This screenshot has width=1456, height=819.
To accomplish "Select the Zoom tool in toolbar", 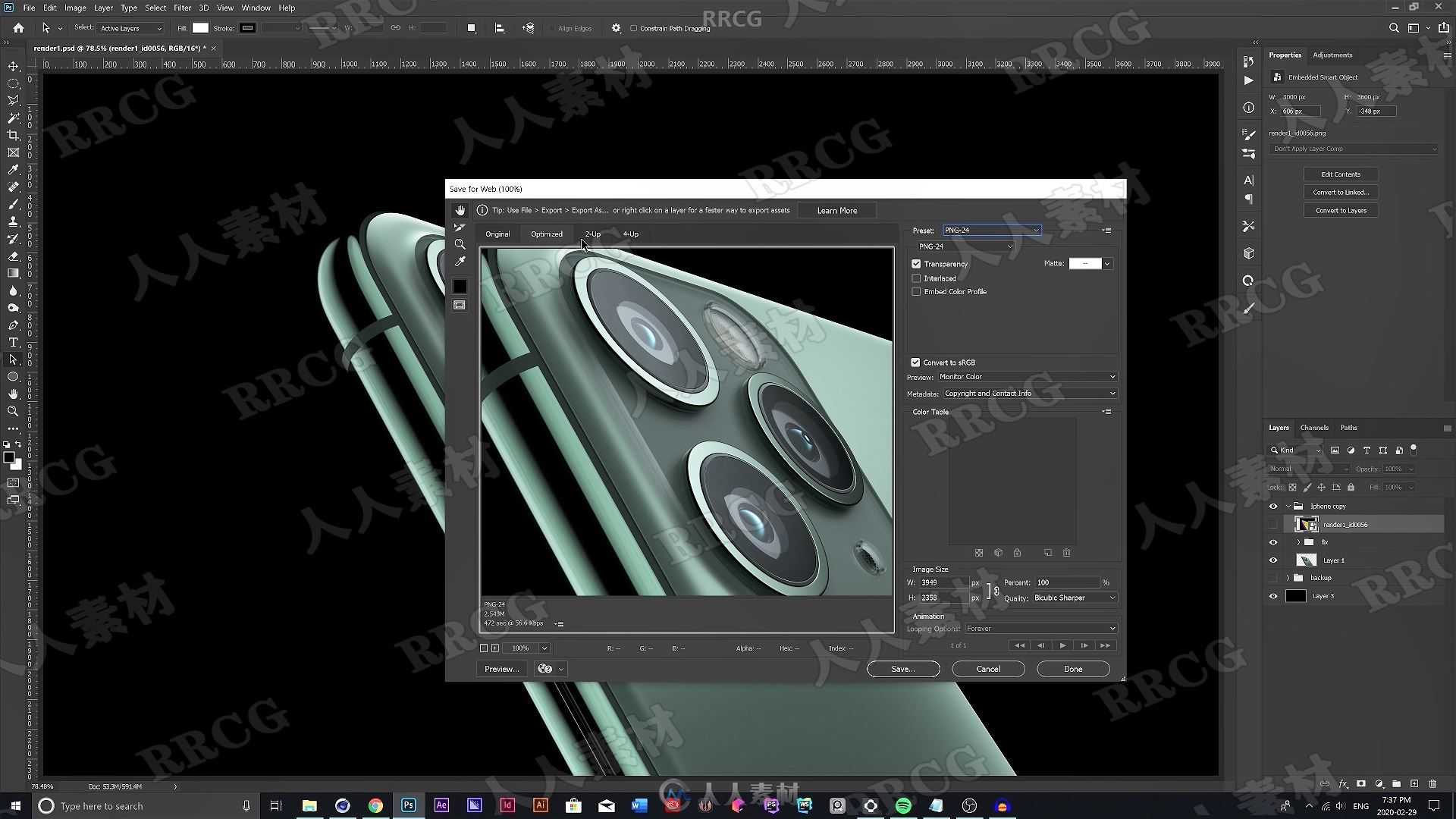I will click(x=459, y=243).
